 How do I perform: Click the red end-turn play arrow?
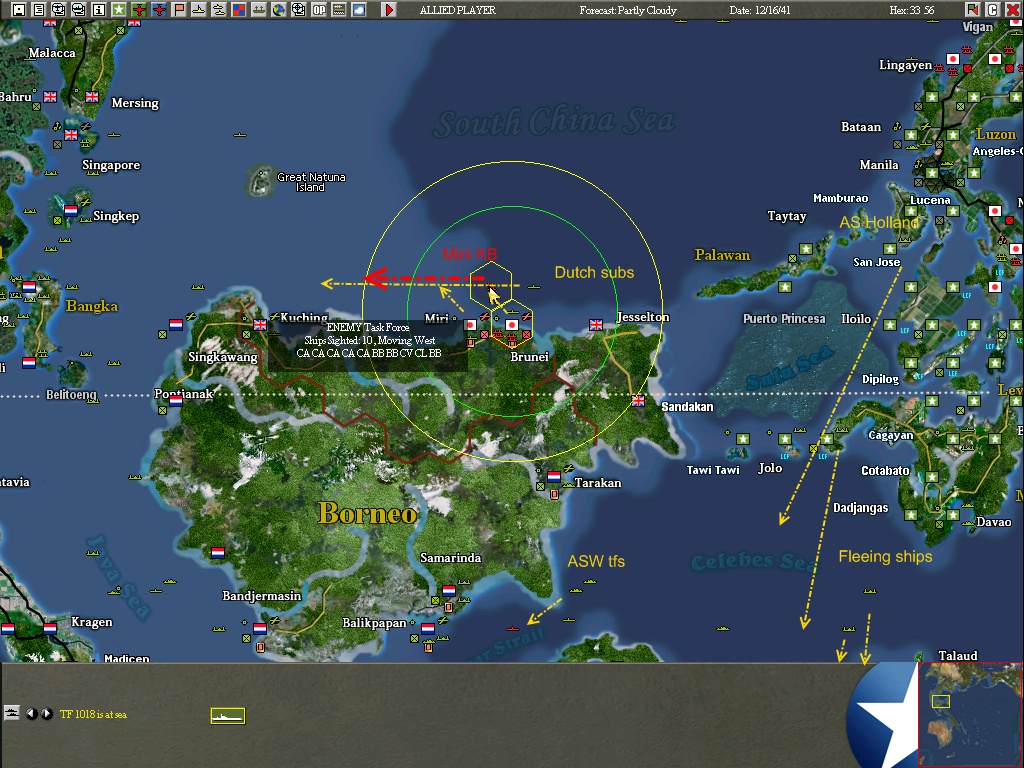pos(389,9)
